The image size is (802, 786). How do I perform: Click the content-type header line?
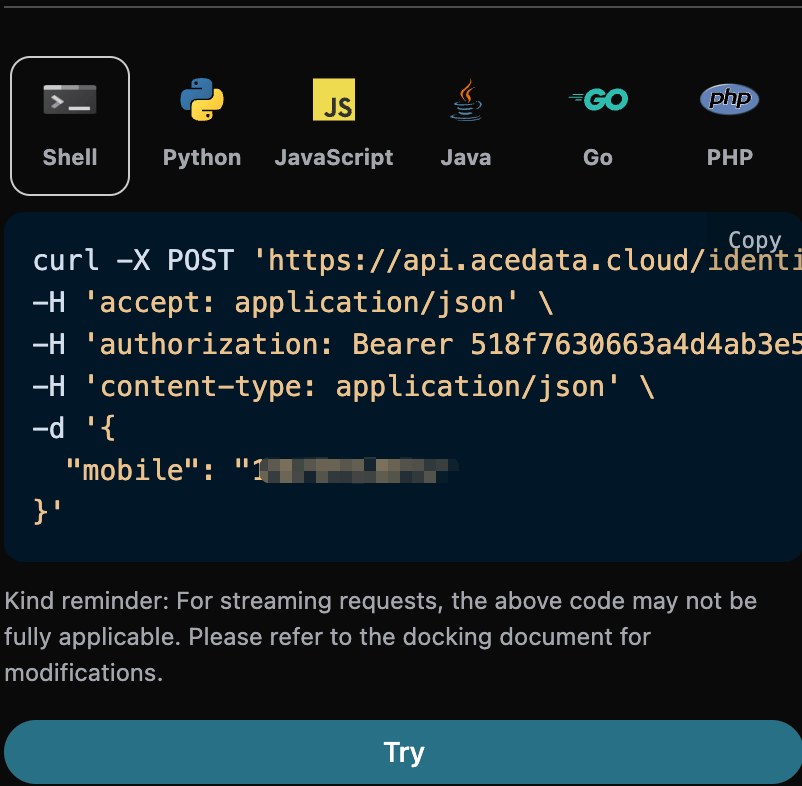point(342,386)
